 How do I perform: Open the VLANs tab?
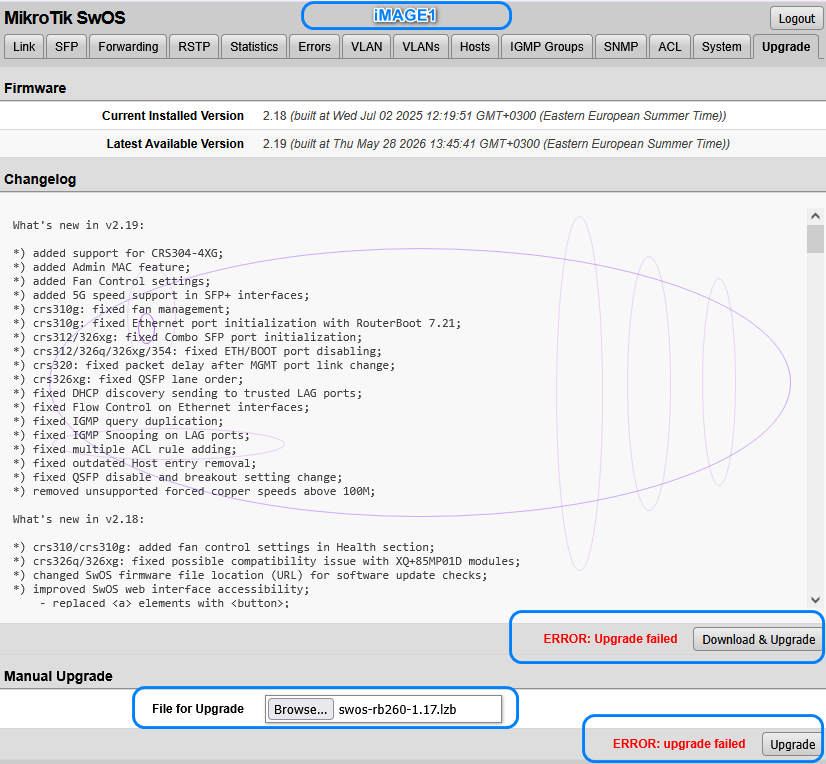coord(421,47)
